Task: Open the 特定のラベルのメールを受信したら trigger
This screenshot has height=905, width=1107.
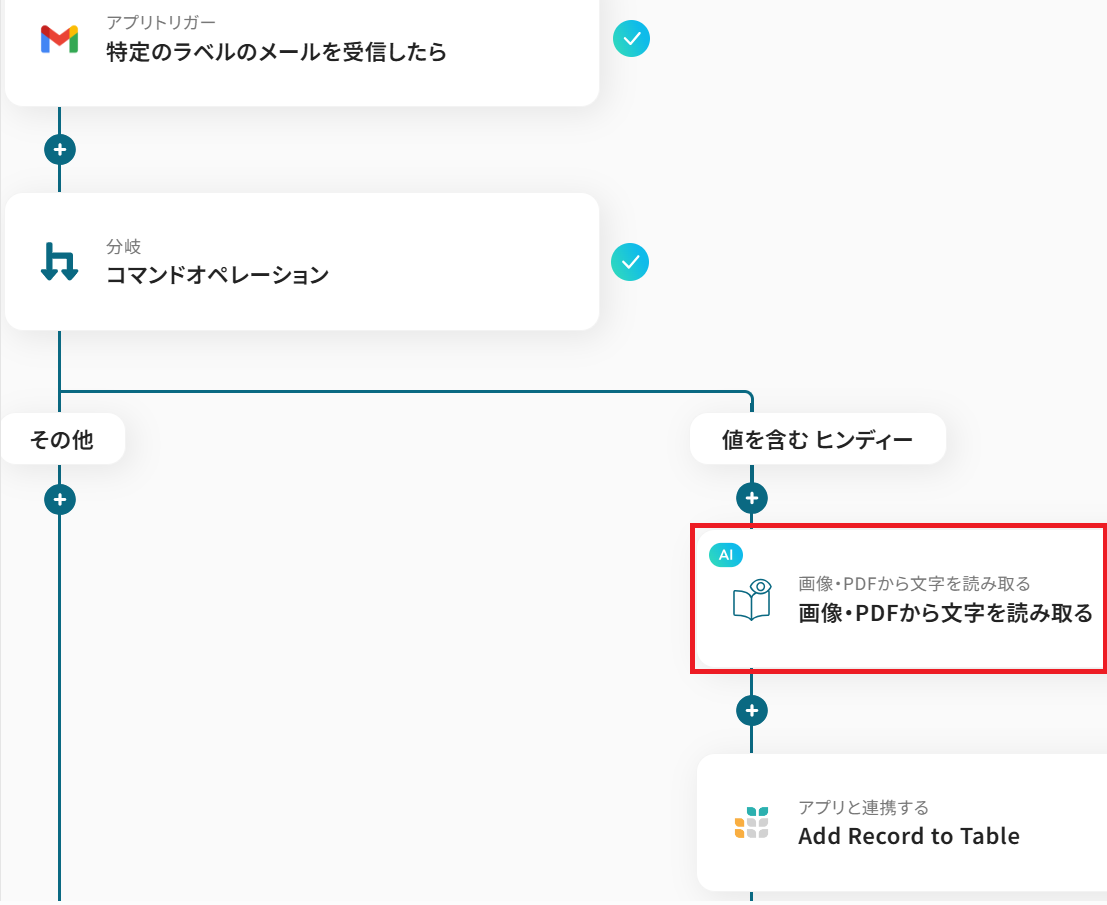Action: [x=276, y=52]
